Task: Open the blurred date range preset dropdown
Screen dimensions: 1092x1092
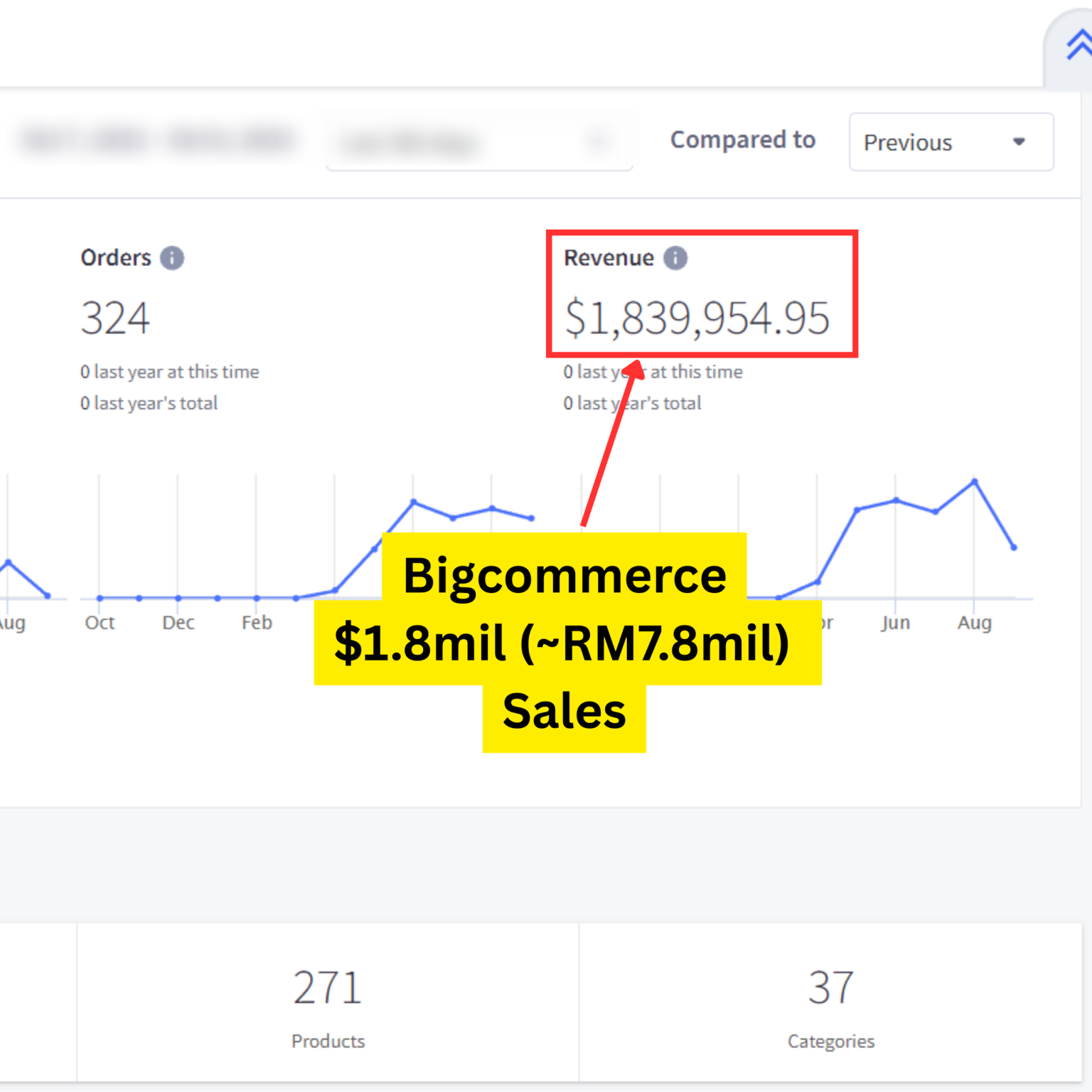Action: (479, 142)
